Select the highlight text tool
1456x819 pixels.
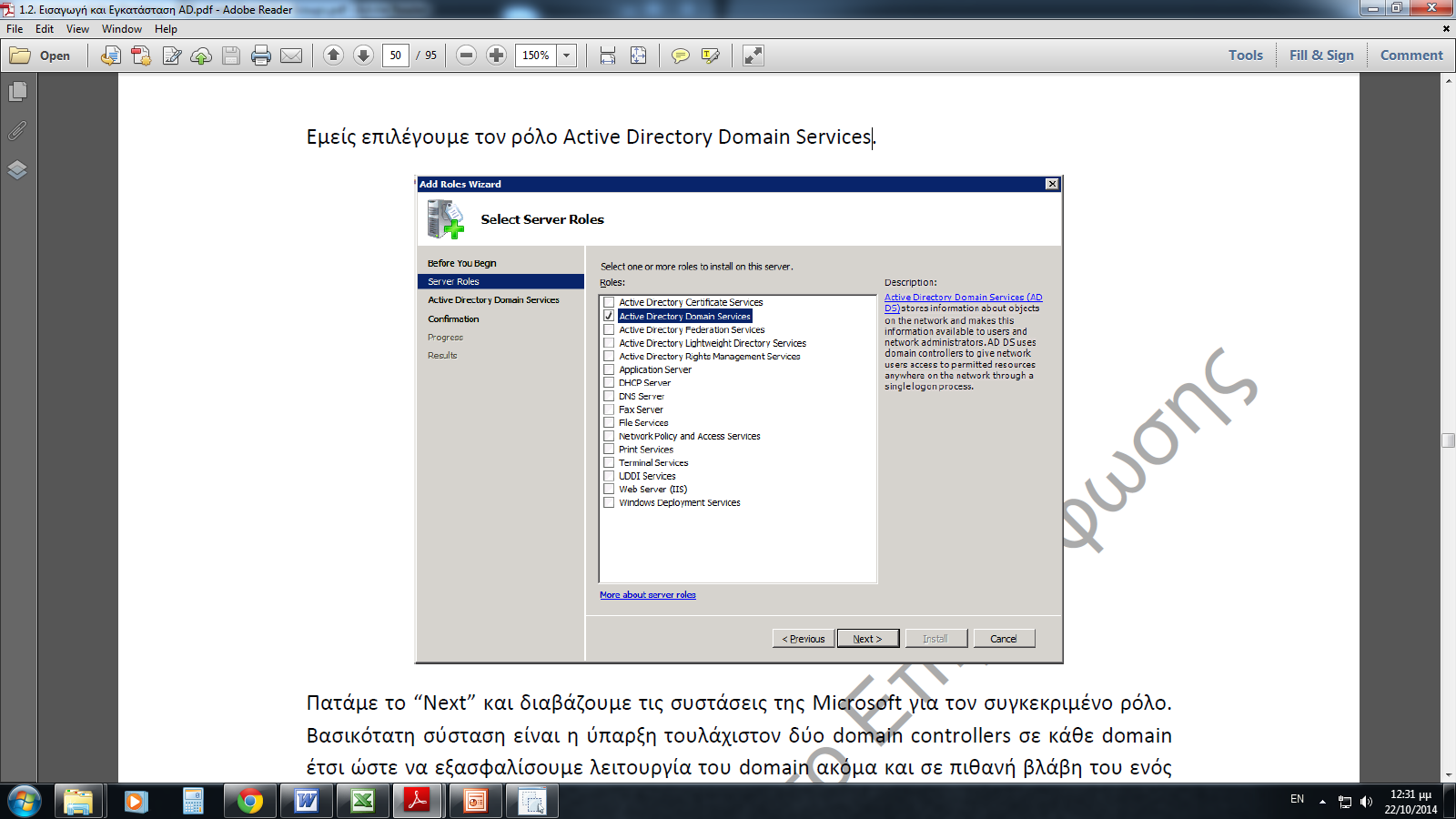[711, 56]
